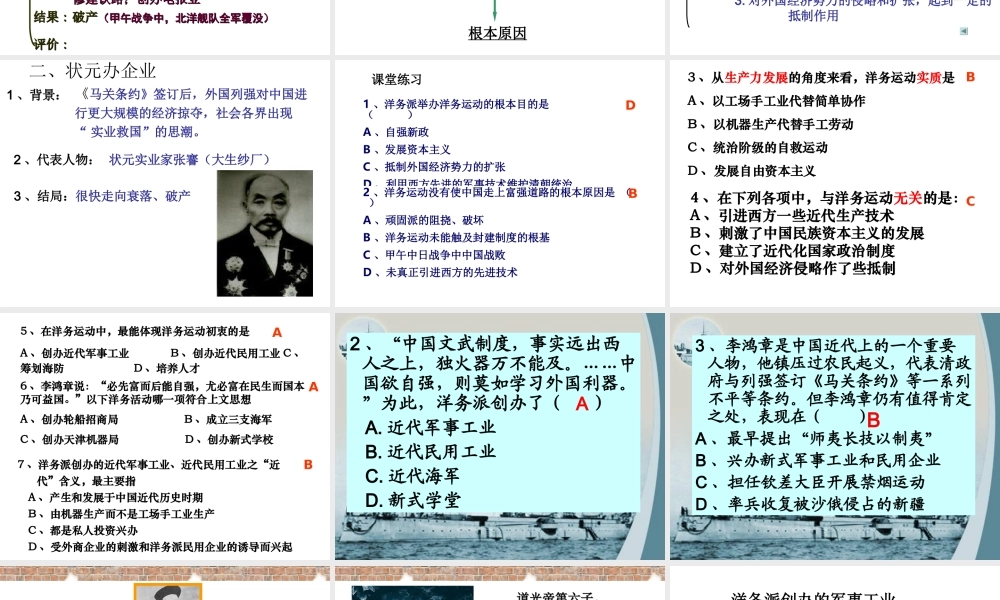The image size is (1000, 600).
Task: Open the 二、状元办企业 slide title
Action: tap(93, 71)
